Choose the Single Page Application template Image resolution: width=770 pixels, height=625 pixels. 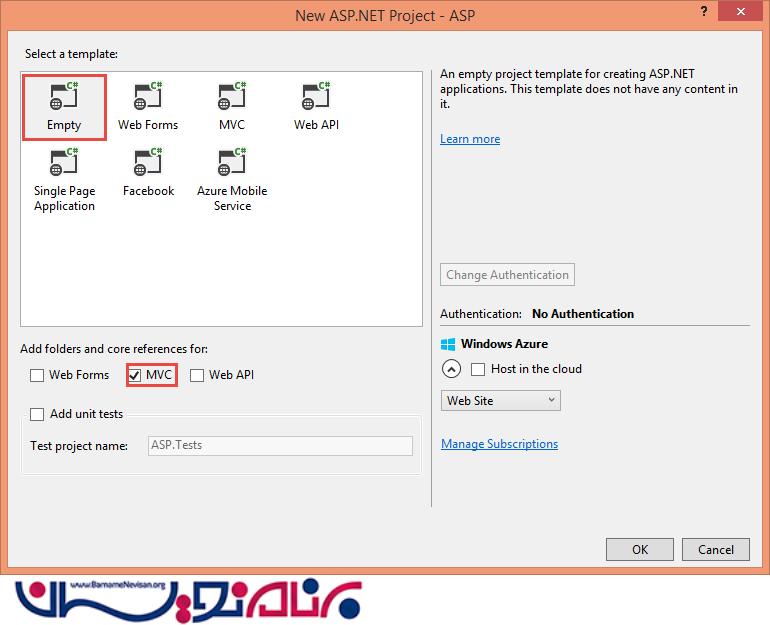coord(64,164)
